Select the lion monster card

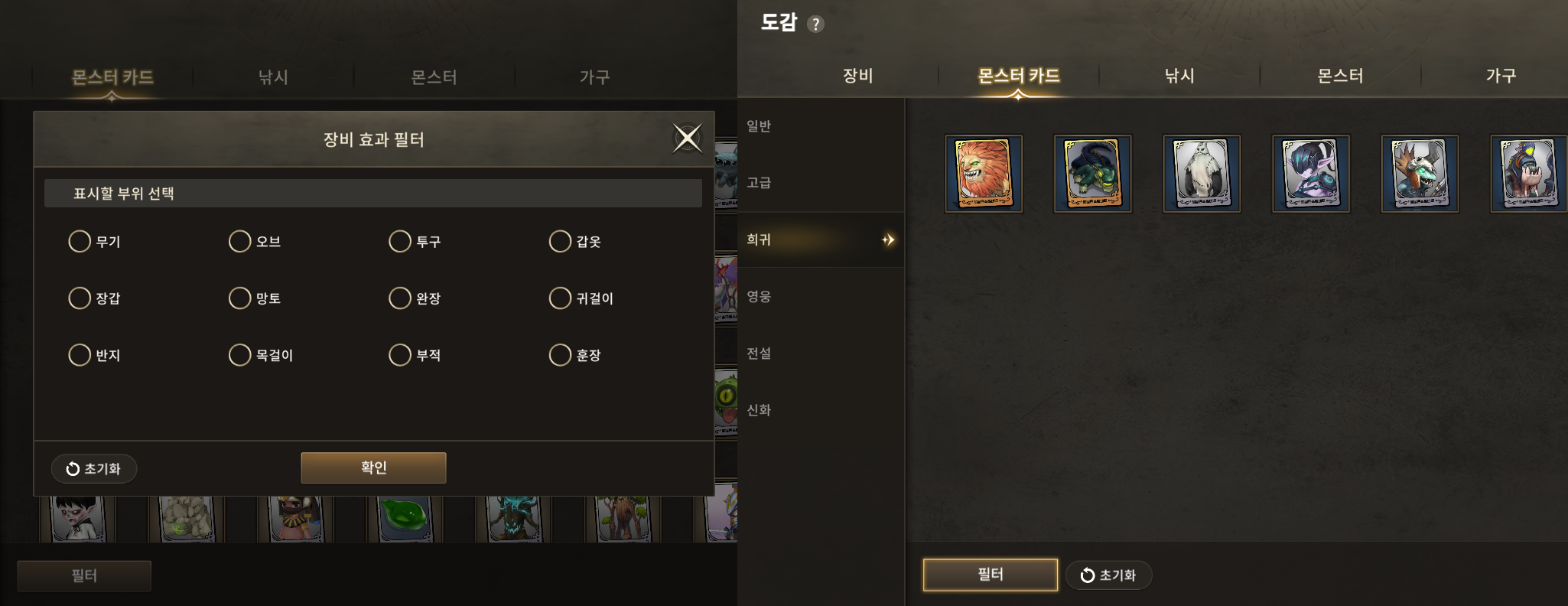[984, 174]
